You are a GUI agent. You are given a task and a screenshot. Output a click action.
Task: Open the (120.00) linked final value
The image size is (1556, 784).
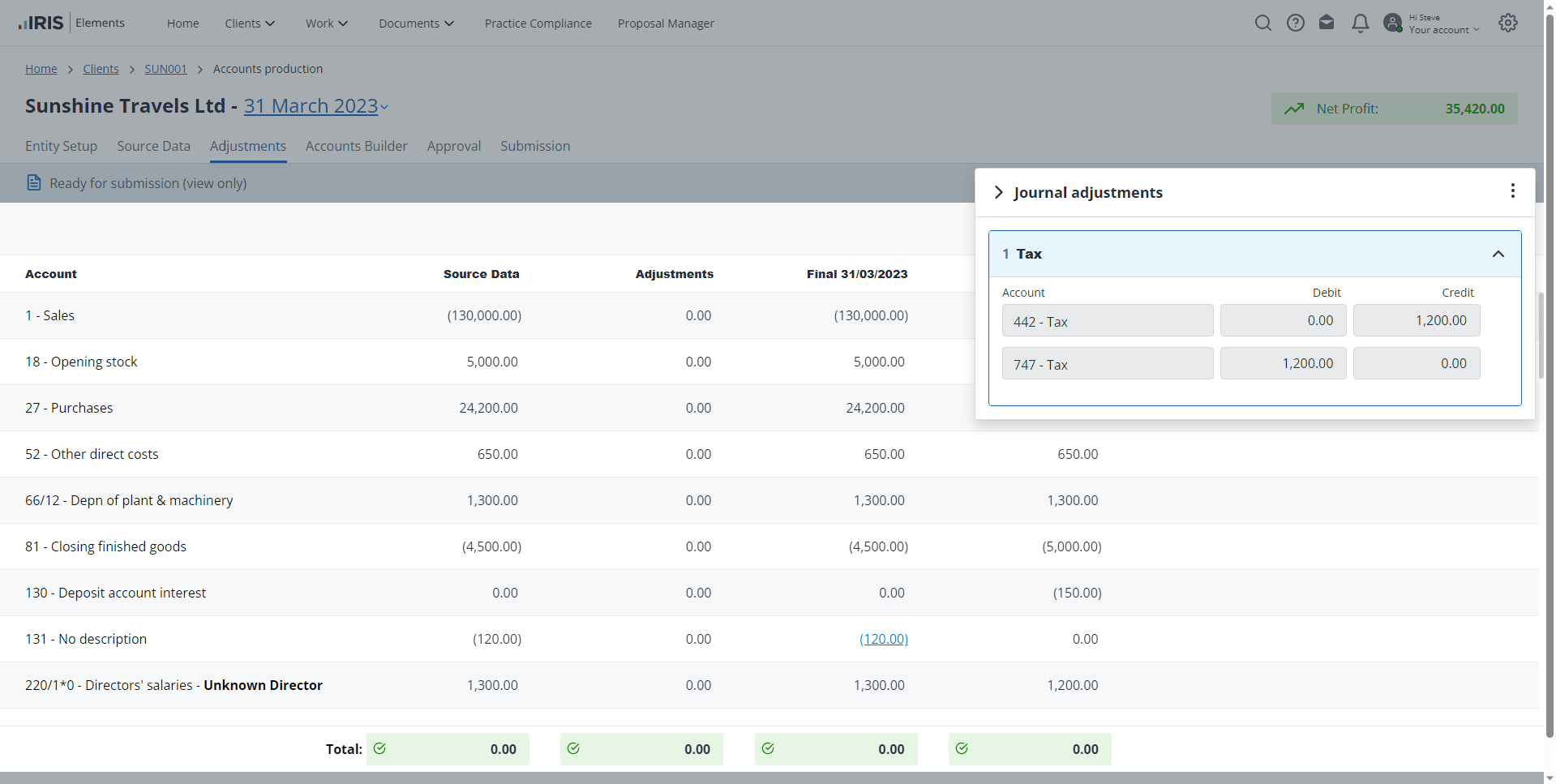pyautogui.click(x=884, y=639)
